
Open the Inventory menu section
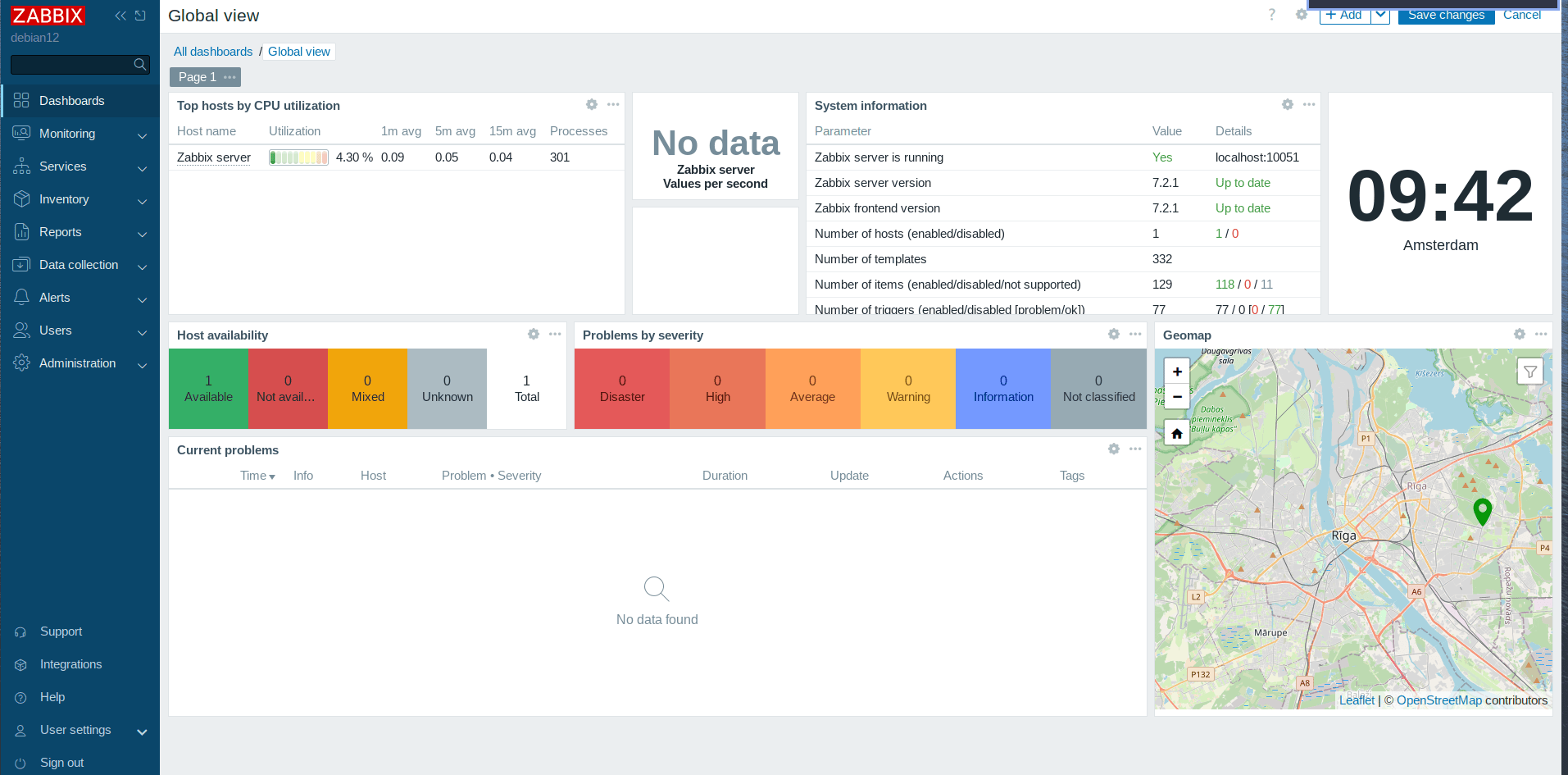coord(80,199)
